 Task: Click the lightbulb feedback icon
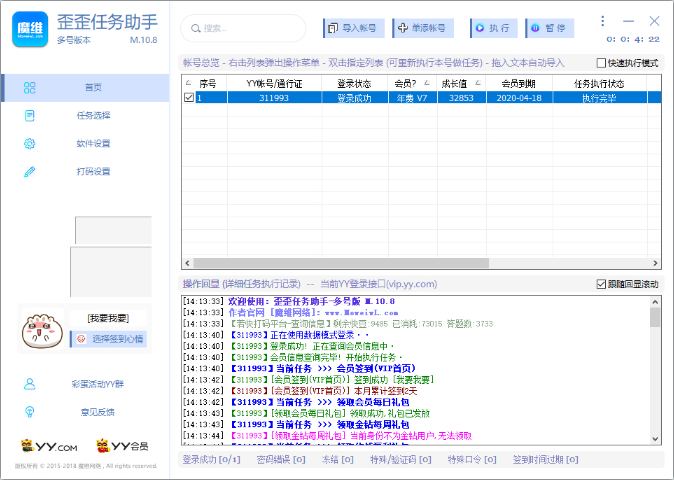pyautogui.click(x=30, y=412)
